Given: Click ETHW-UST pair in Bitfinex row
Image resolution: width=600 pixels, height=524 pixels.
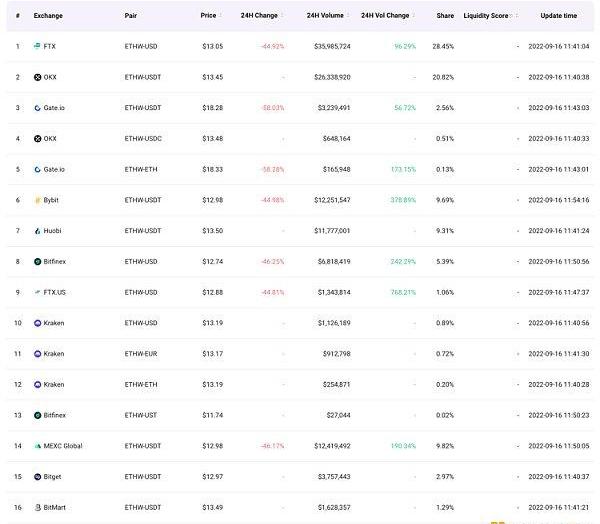Looking at the screenshot, I should click(140, 415).
